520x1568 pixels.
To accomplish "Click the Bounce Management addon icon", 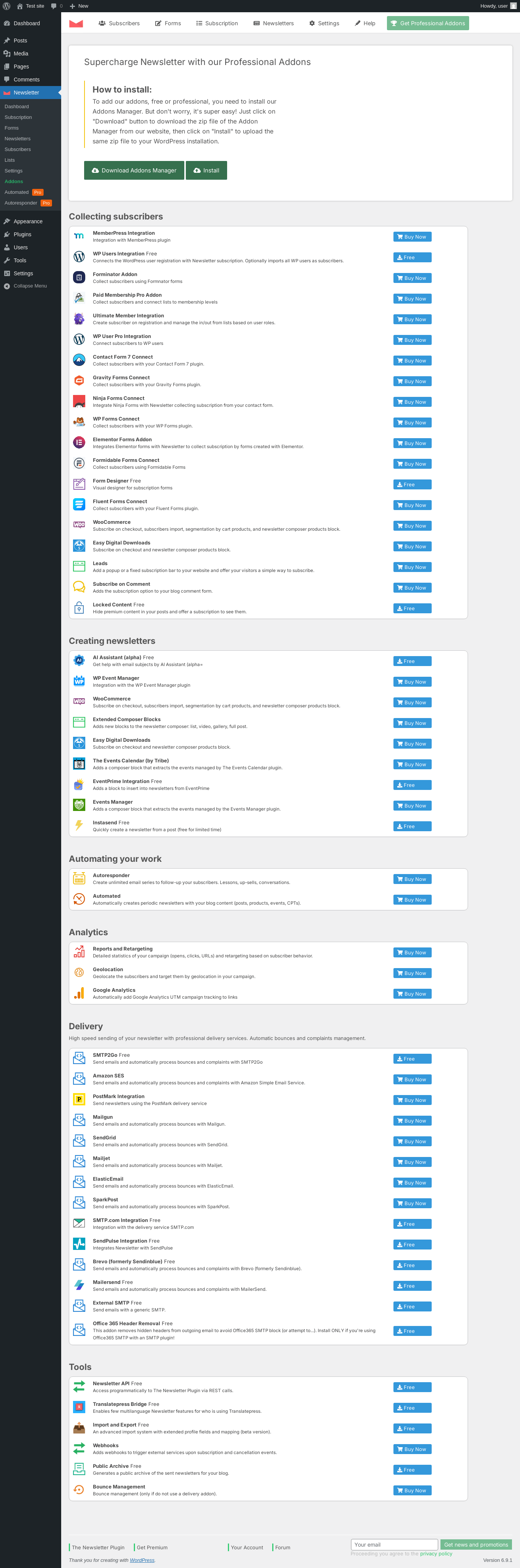I will tap(79, 1490).
